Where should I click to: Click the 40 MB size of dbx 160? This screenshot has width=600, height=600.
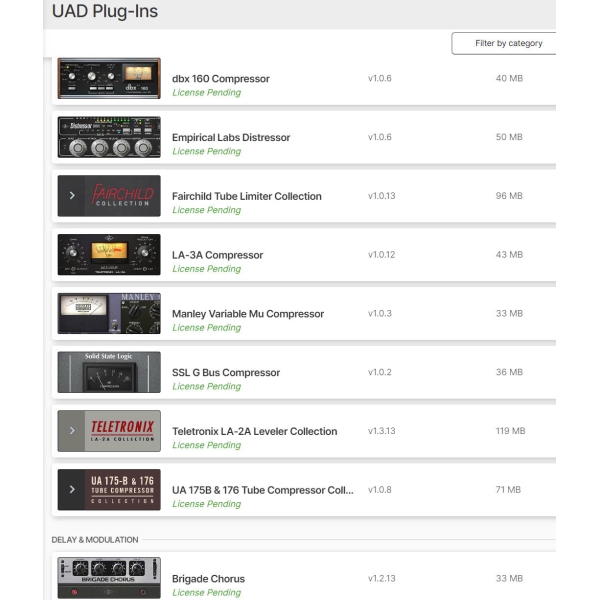pyautogui.click(x=509, y=78)
